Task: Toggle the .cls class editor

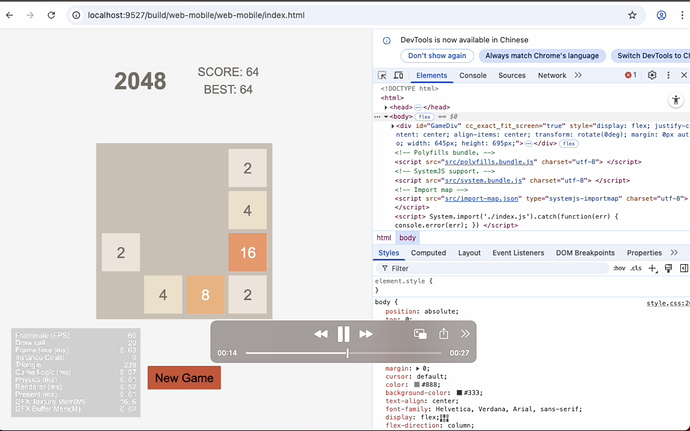Action: click(x=635, y=268)
